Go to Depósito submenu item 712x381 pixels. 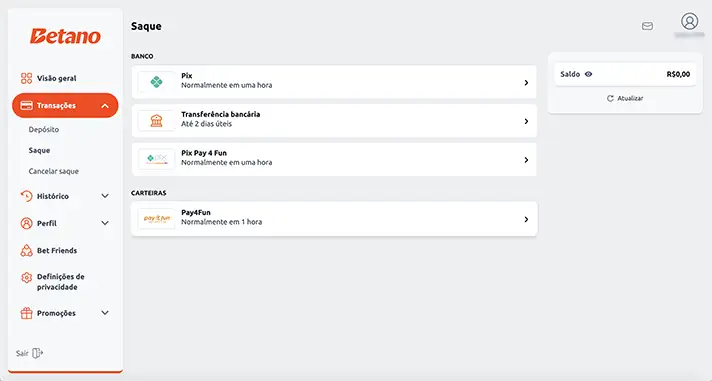44,129
